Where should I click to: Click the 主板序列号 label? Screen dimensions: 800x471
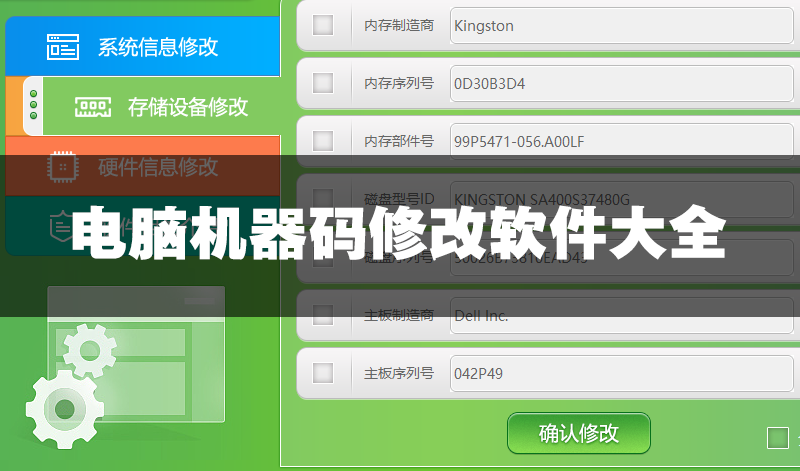[398, 374]
